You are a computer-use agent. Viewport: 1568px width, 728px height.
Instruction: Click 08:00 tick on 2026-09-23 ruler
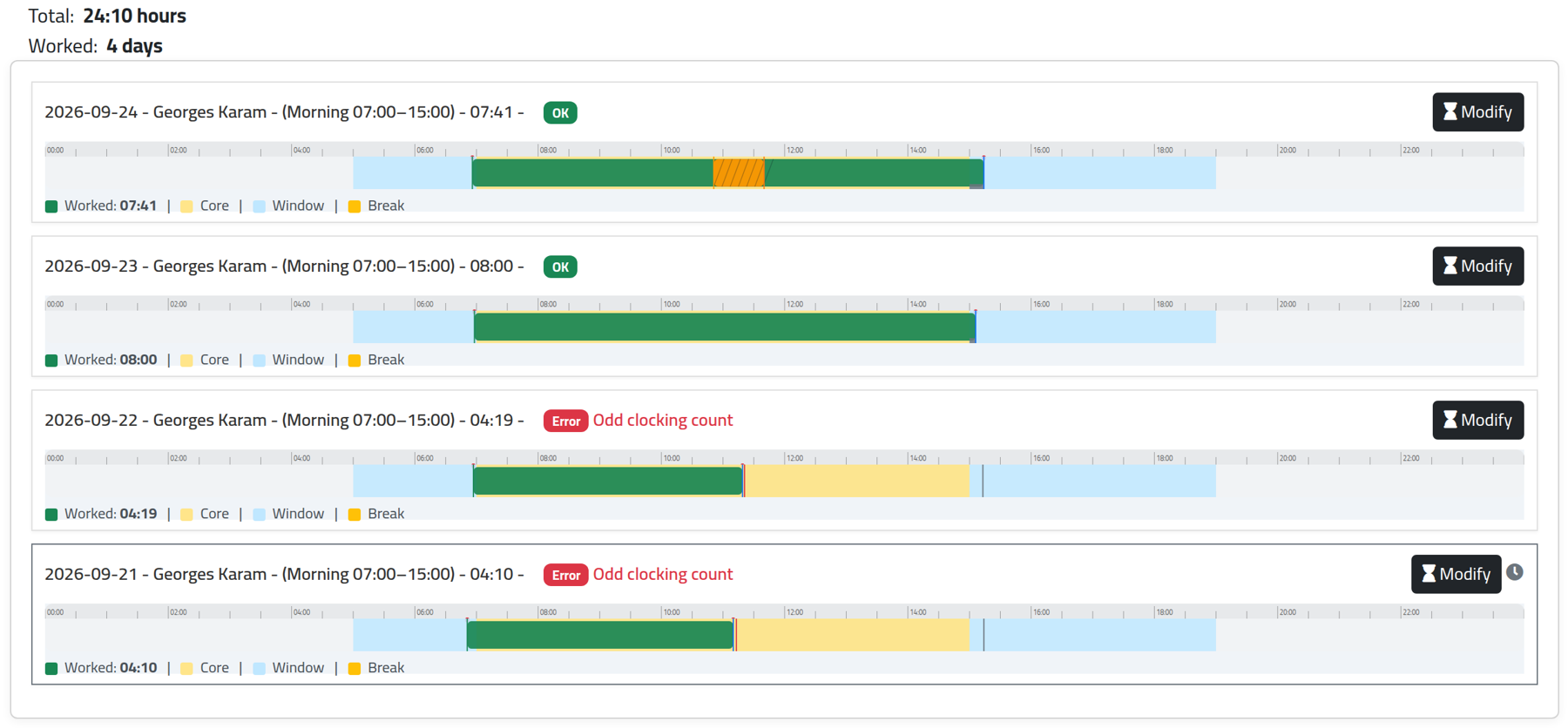coord(546,305)
